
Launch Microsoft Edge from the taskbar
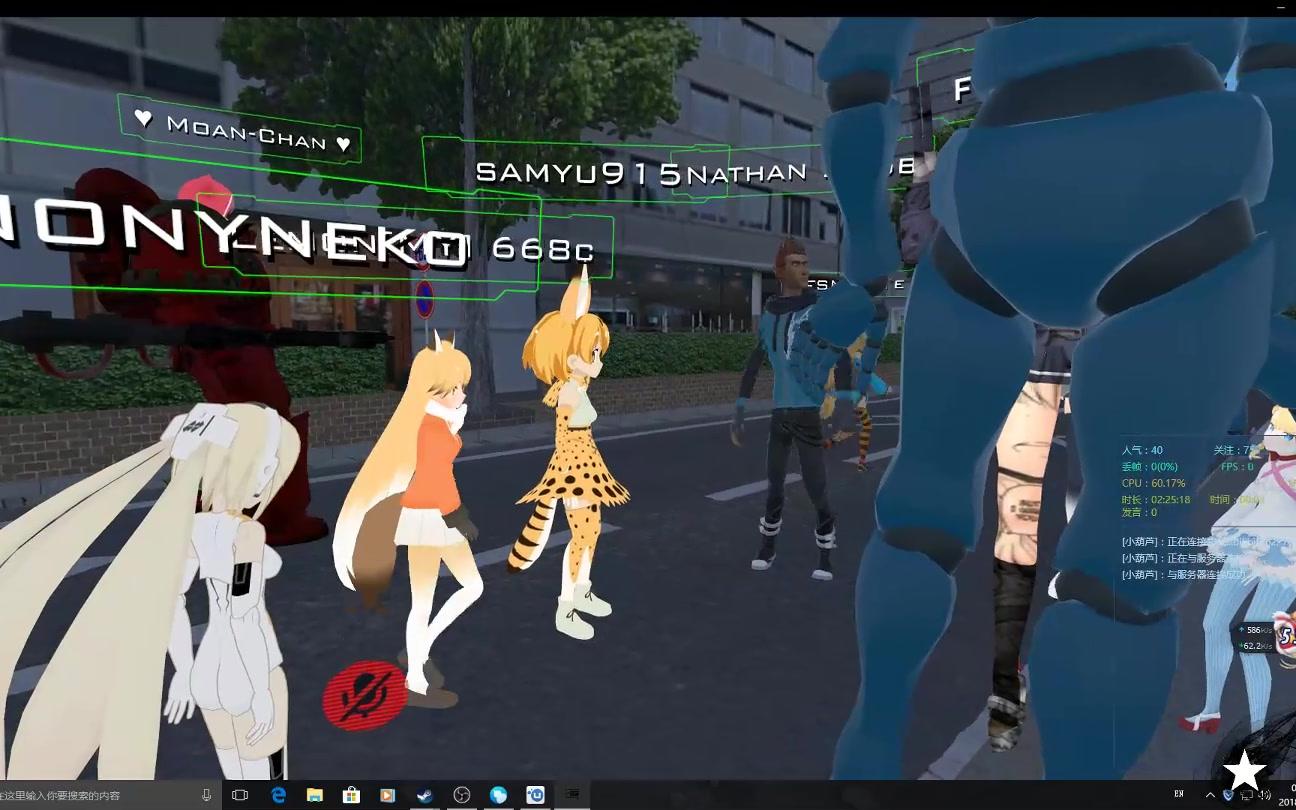point(279,795)
